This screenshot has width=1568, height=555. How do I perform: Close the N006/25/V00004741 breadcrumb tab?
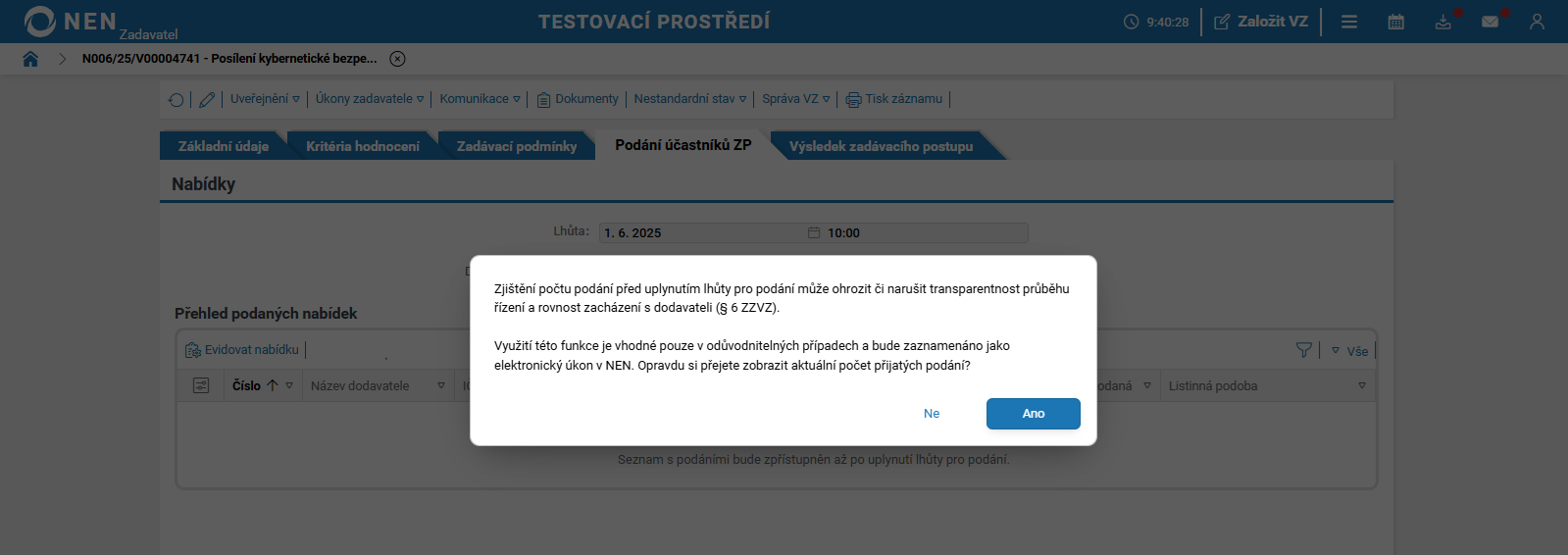[397, 59]
